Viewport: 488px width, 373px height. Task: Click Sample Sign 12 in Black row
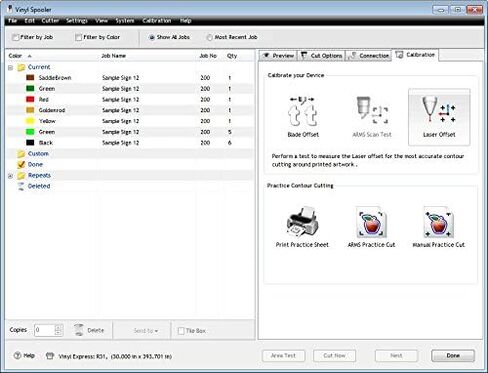[120, 143]
